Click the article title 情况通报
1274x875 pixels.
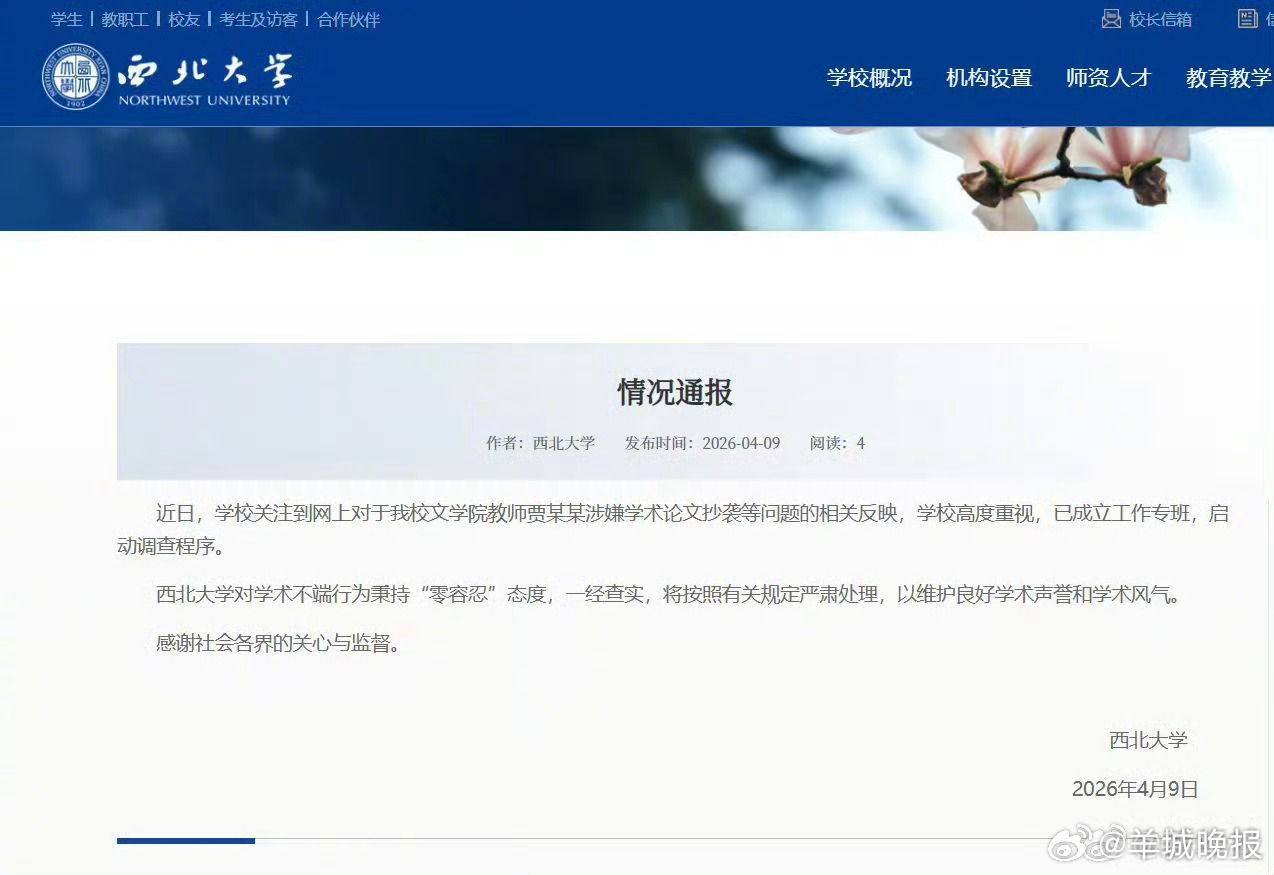point(674,393)
